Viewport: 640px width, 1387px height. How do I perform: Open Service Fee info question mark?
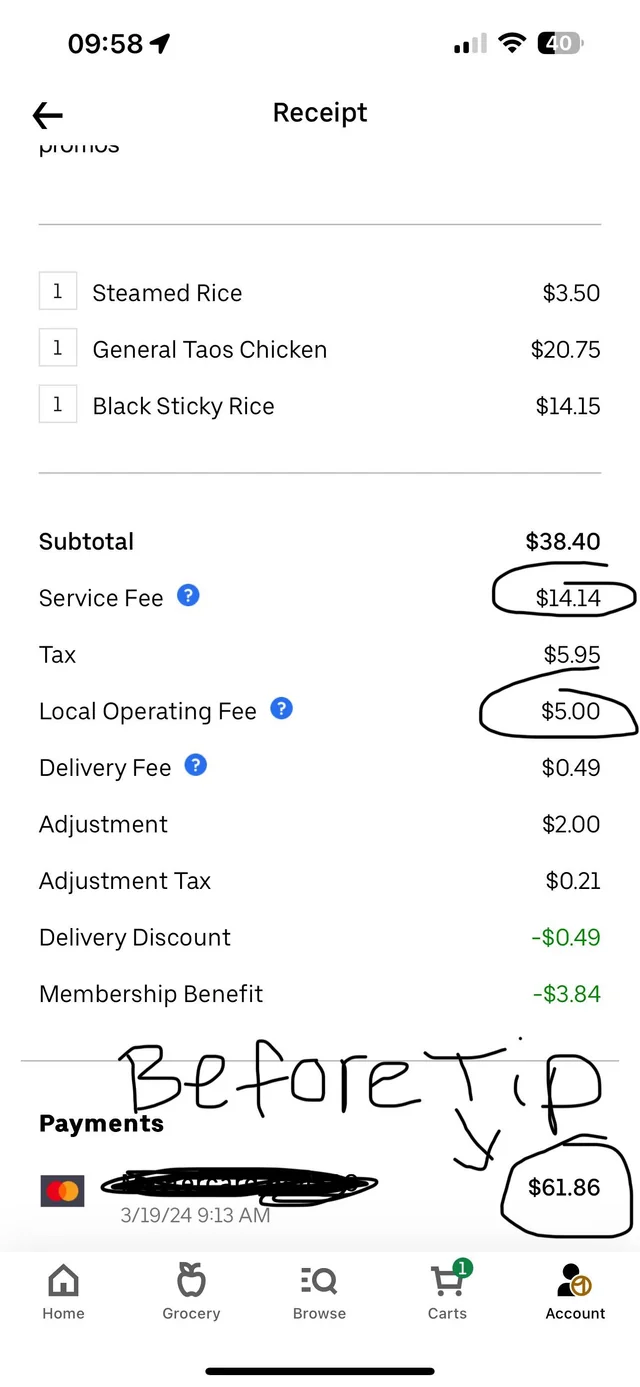click(188, 596)
